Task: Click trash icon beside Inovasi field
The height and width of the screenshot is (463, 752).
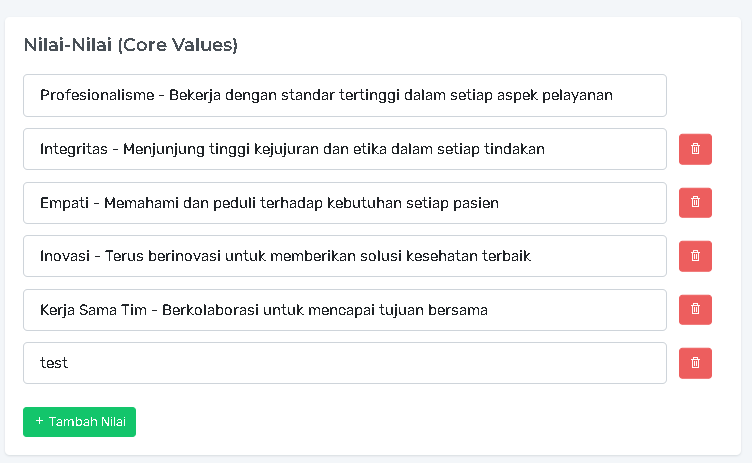Action: [695, 256]
